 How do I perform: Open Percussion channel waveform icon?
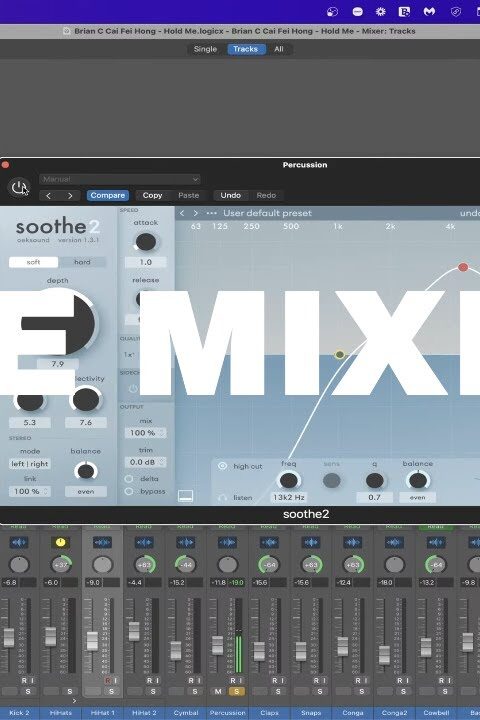point(227,542)
